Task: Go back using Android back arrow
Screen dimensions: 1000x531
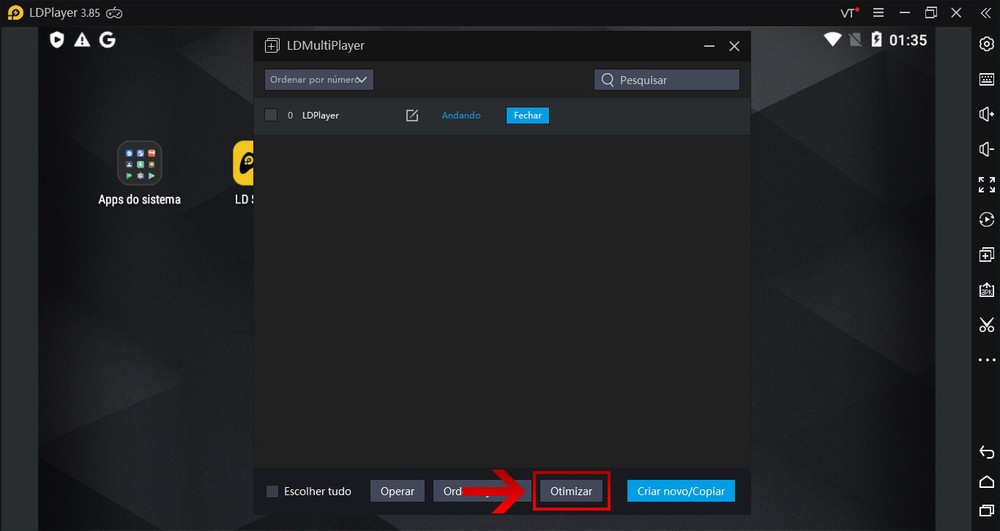Action: point(986,453)
